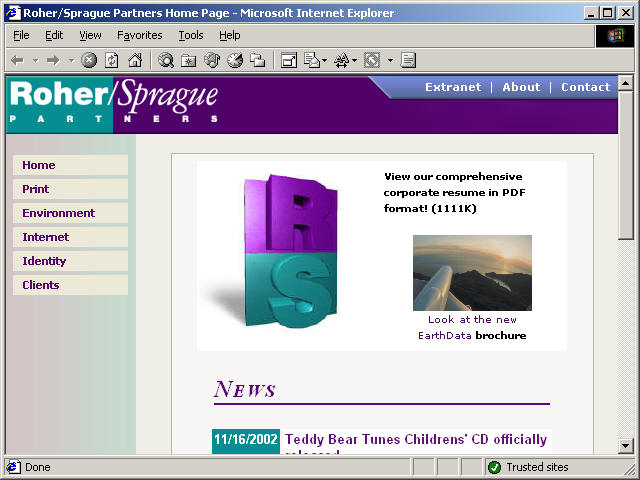Expand the Edit button dropdown arrow
The image size is (640, 480).
[x=390, y=61]
